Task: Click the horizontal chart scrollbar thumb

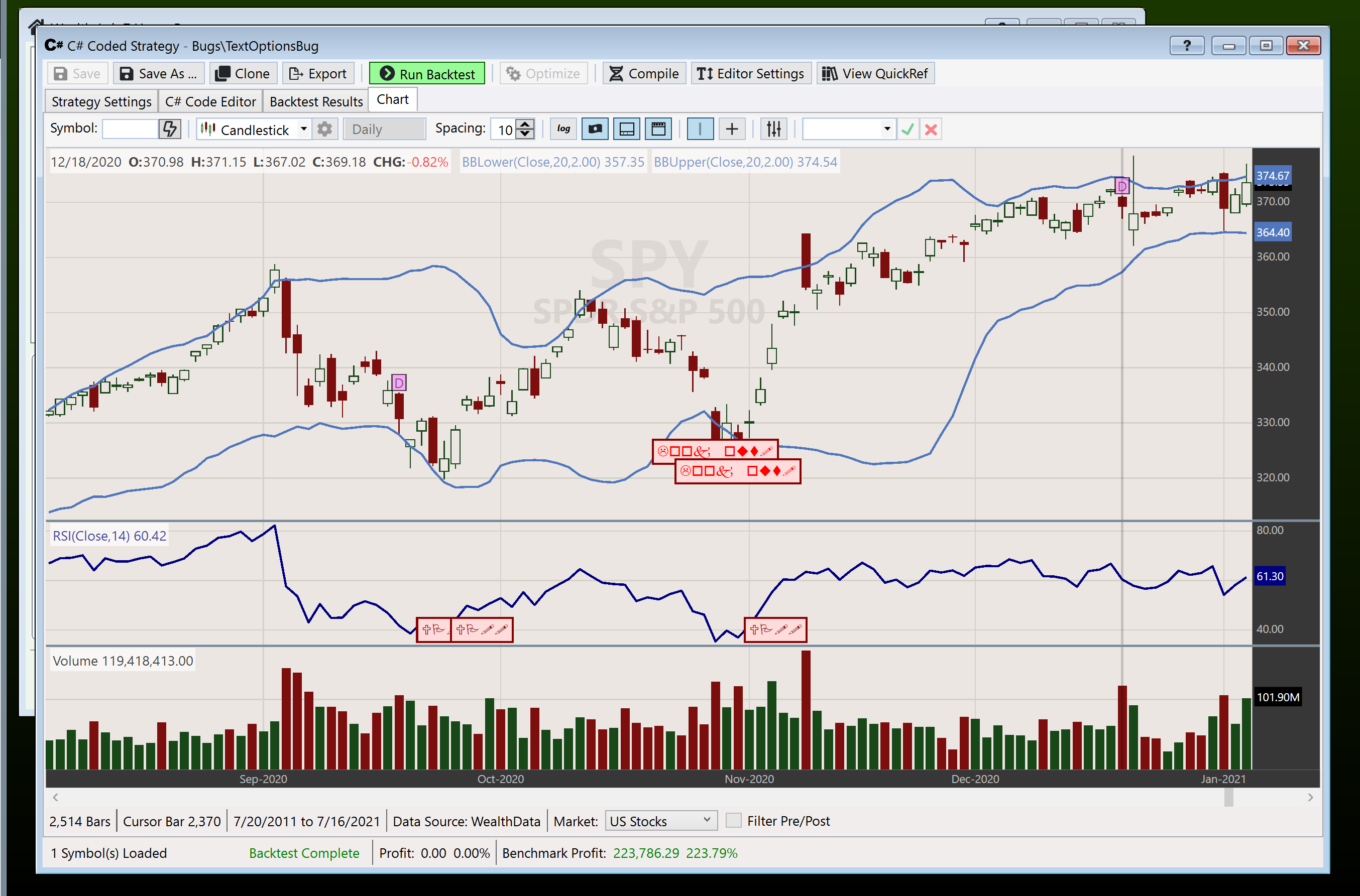Action: coord(1228,797)
